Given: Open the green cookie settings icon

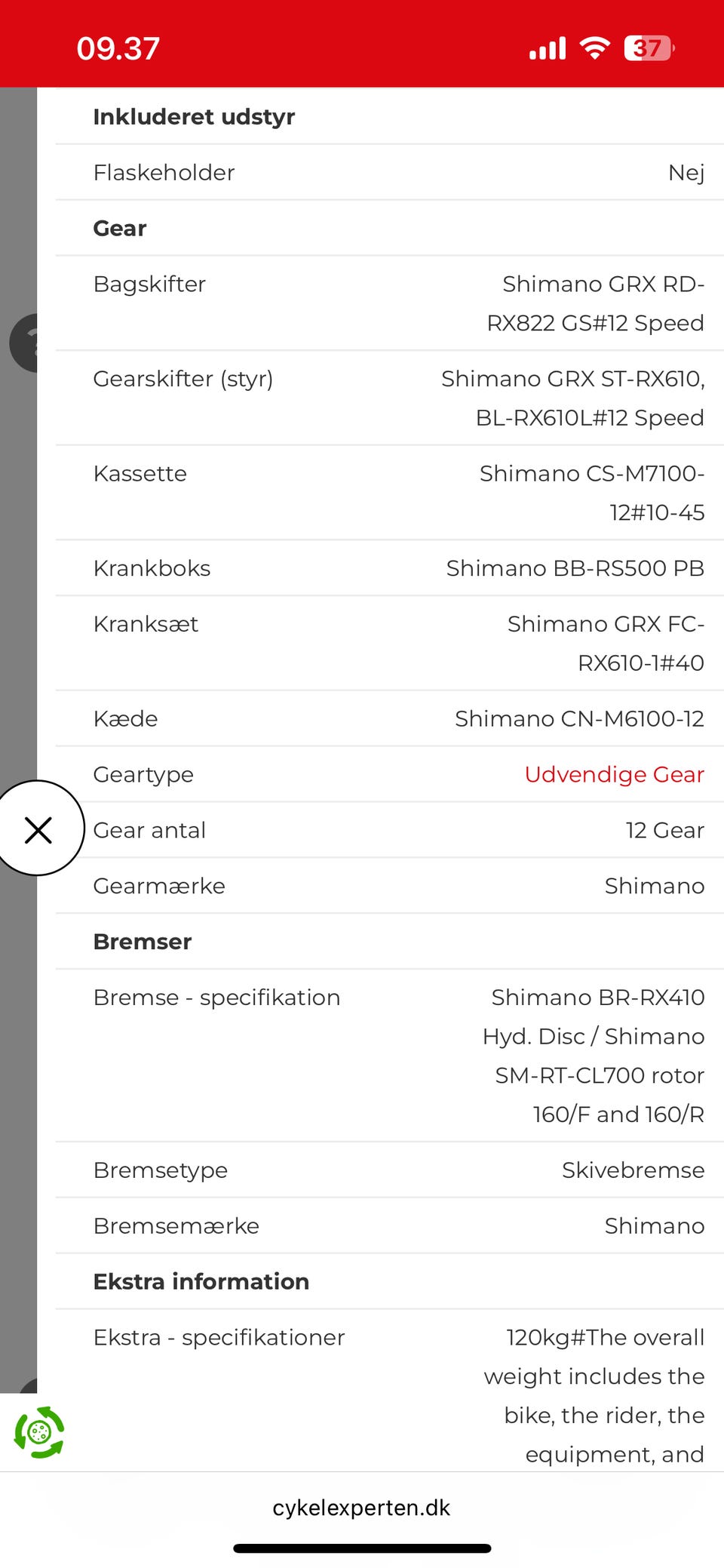Looking at the screenshot, I should point(39,1431).
